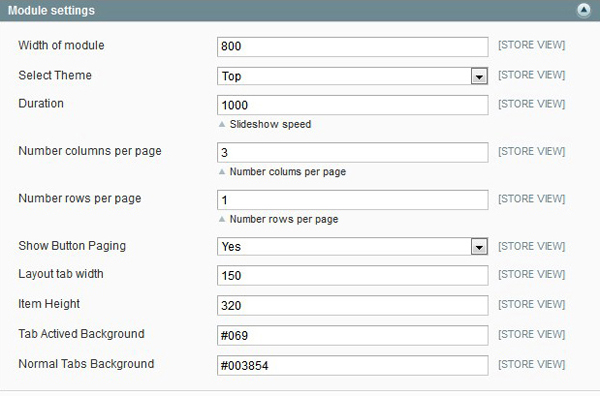
Task: Click the Show Button Paging label
Action: [72, 246]
